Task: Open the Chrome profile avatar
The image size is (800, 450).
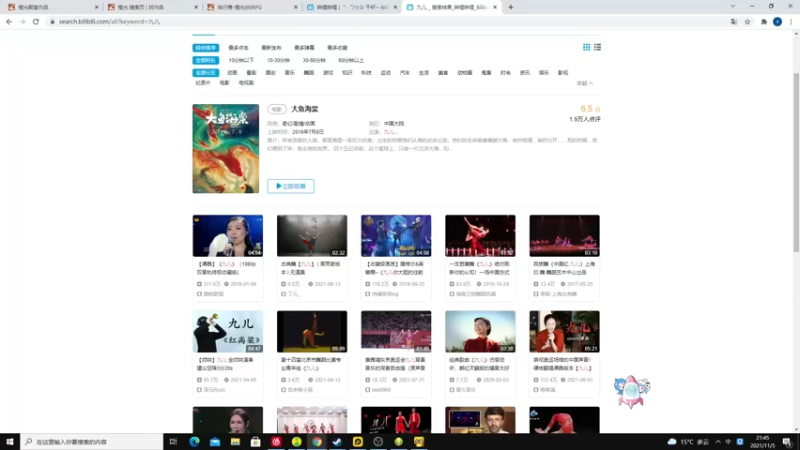Action: (x=777, y=21)
